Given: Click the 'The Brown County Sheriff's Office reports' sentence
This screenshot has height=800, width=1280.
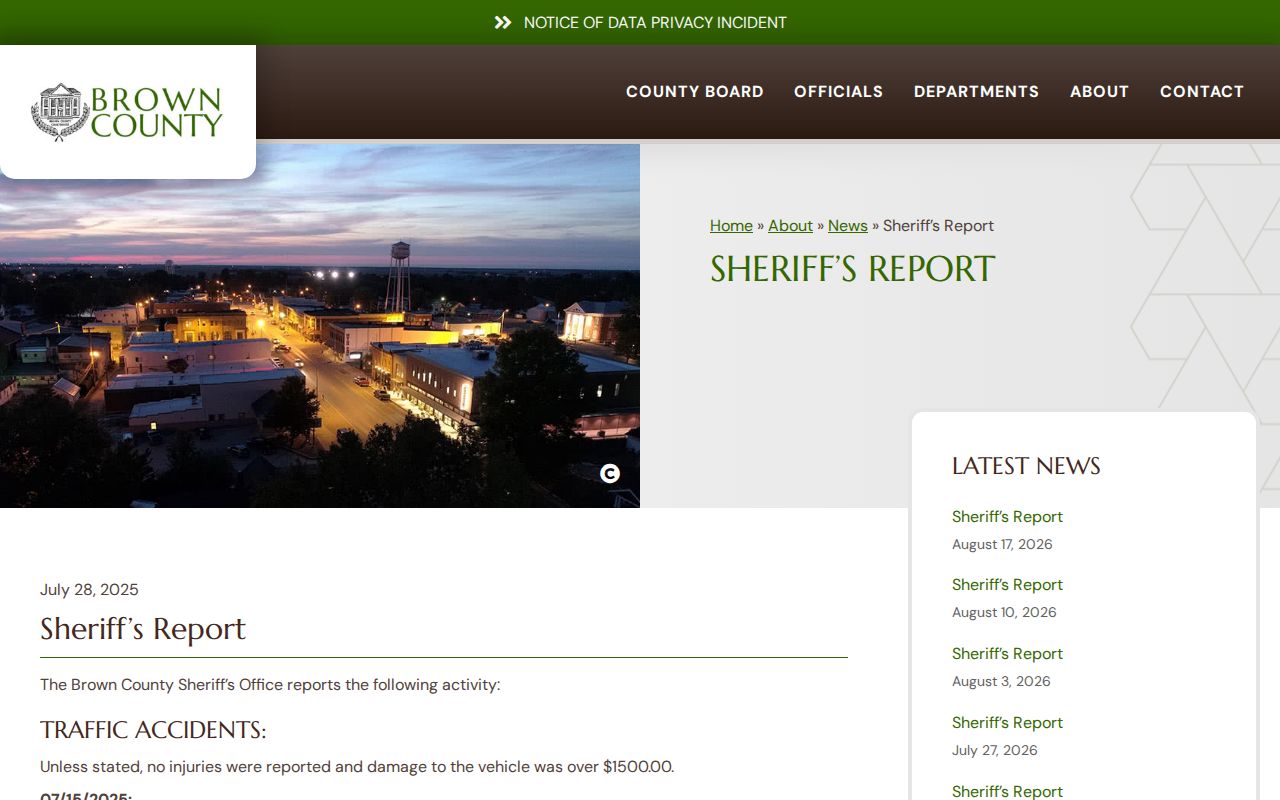Looking at the screenshot, I should [270, 685].
